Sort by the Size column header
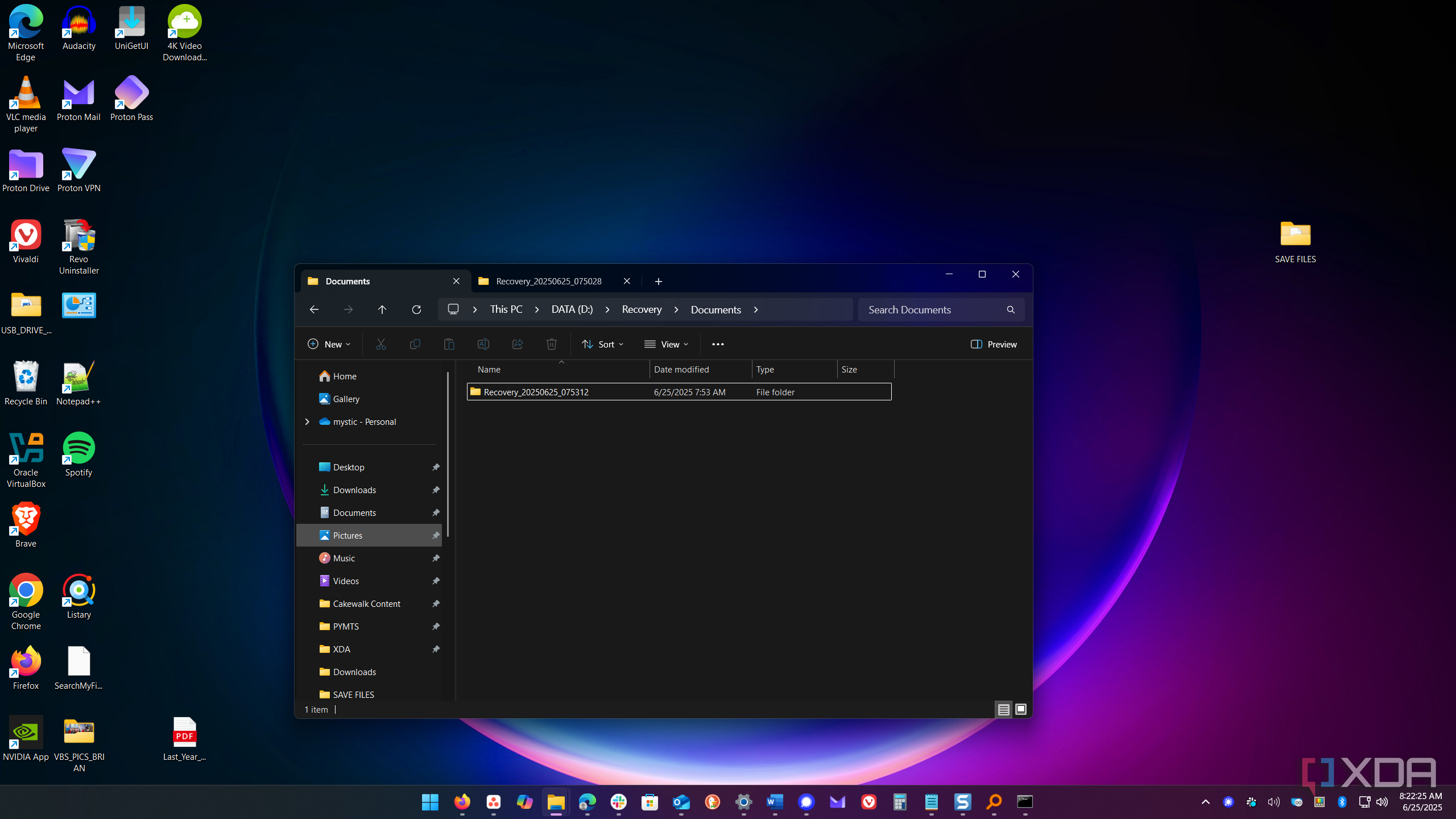Viewport: 1456px width, 819px height. point(865,369)
